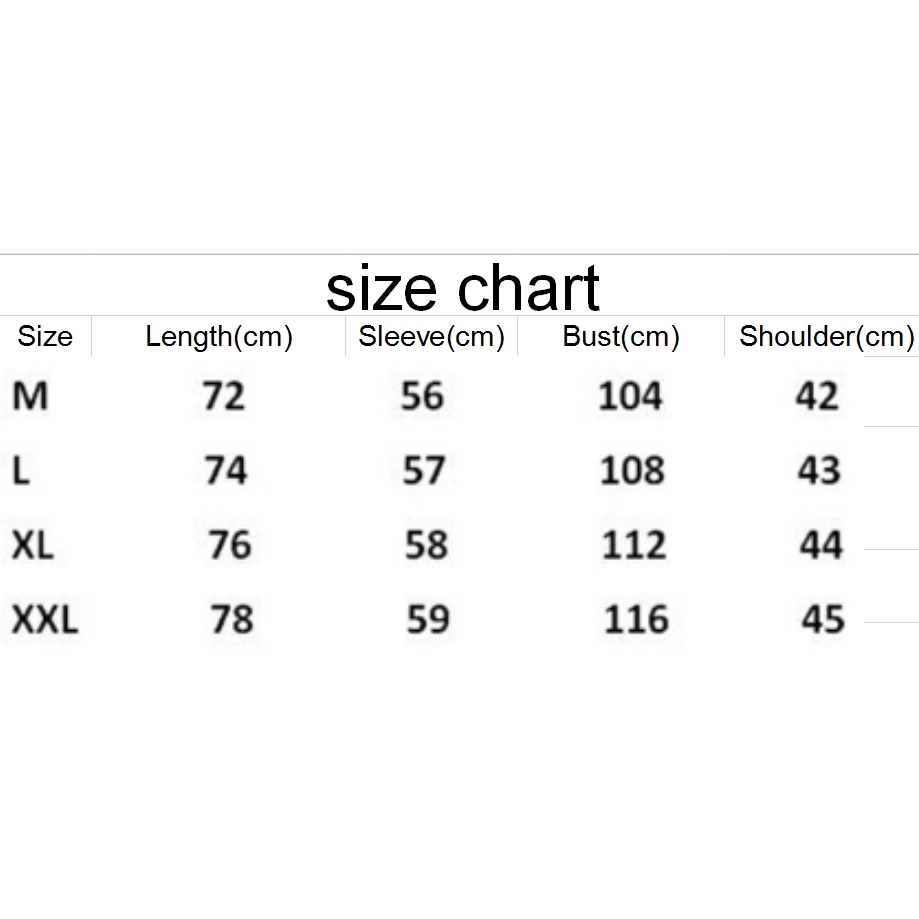Viewport: 919px width, 919px height.
Task: Select the shoulder value 42
Action: click(817, 397)
